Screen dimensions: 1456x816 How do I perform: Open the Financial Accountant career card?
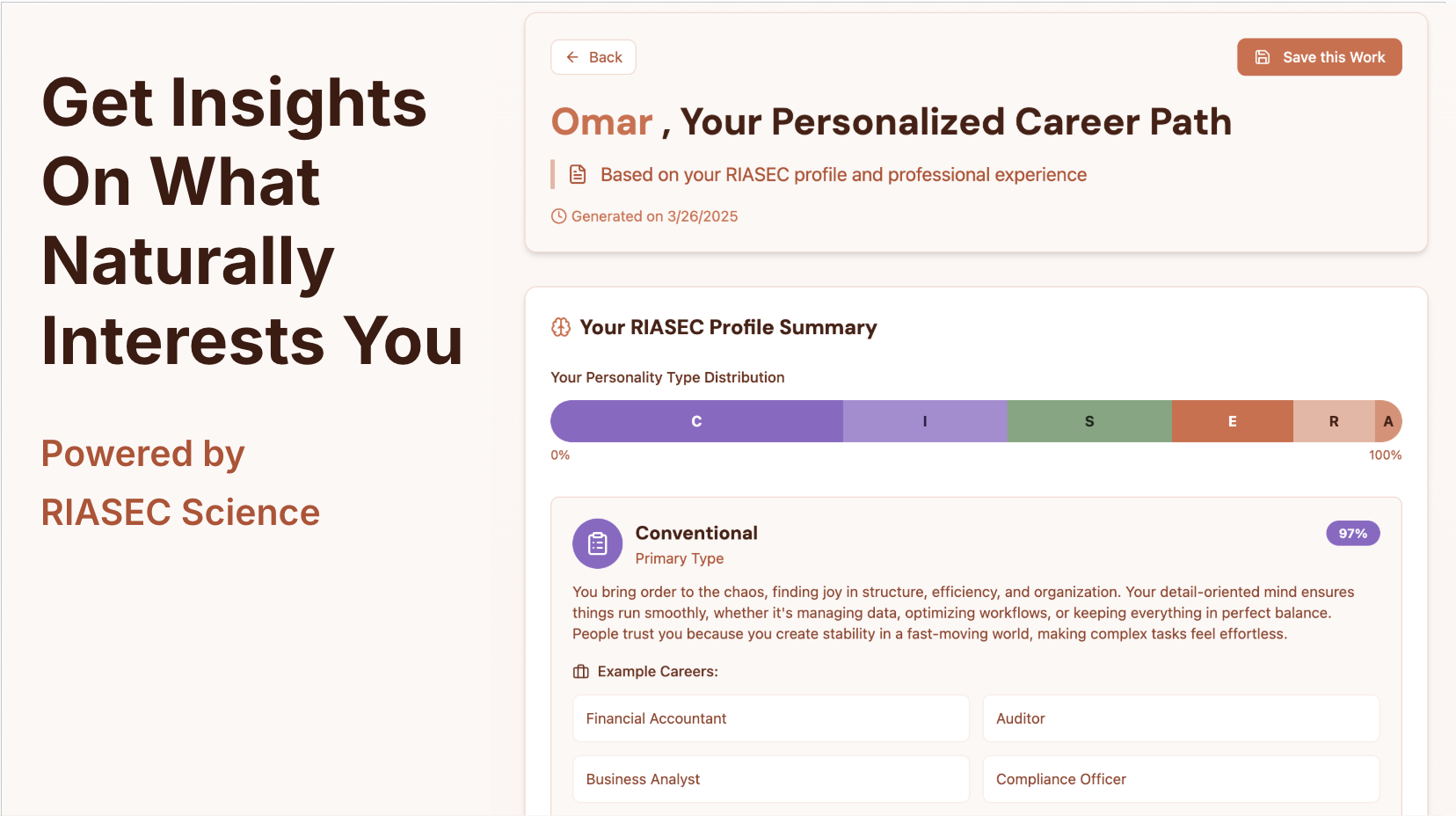point(770,718)
